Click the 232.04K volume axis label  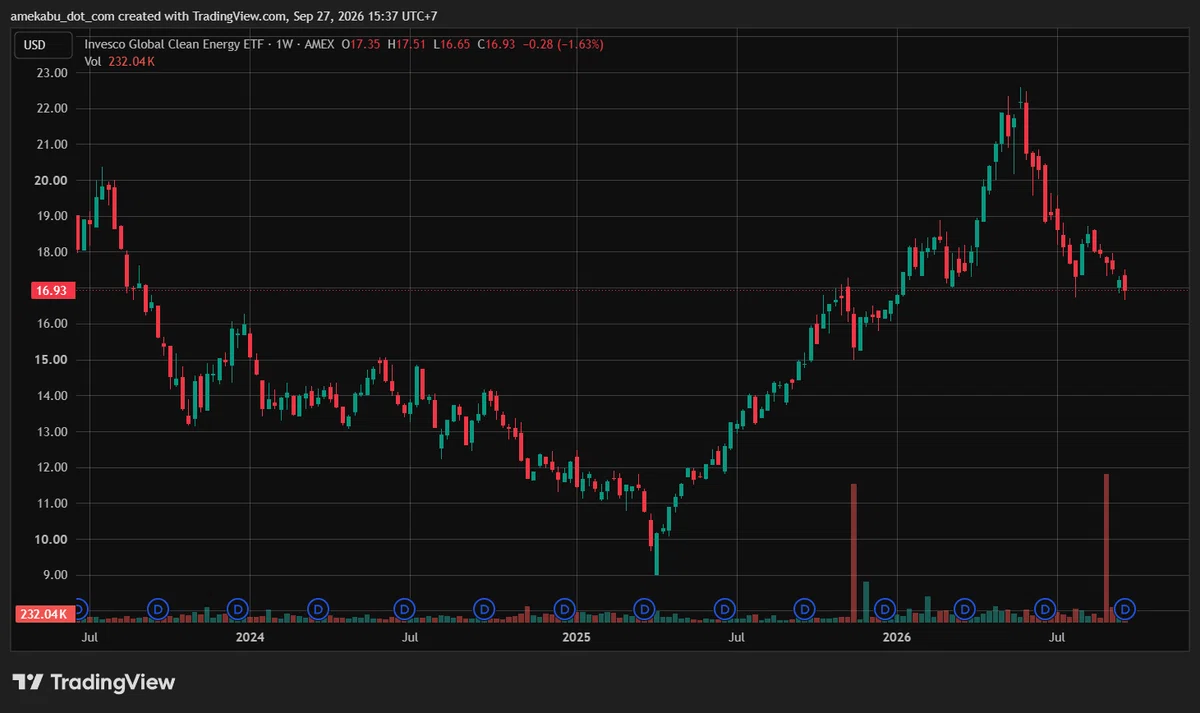42,614
